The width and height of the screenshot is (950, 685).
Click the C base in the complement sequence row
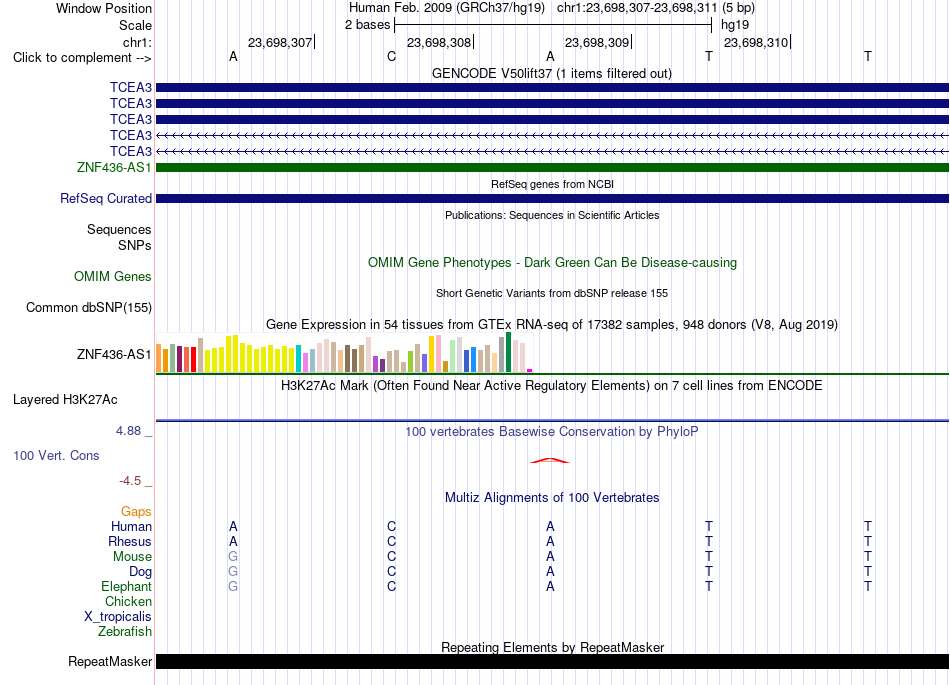coord(391,57)
